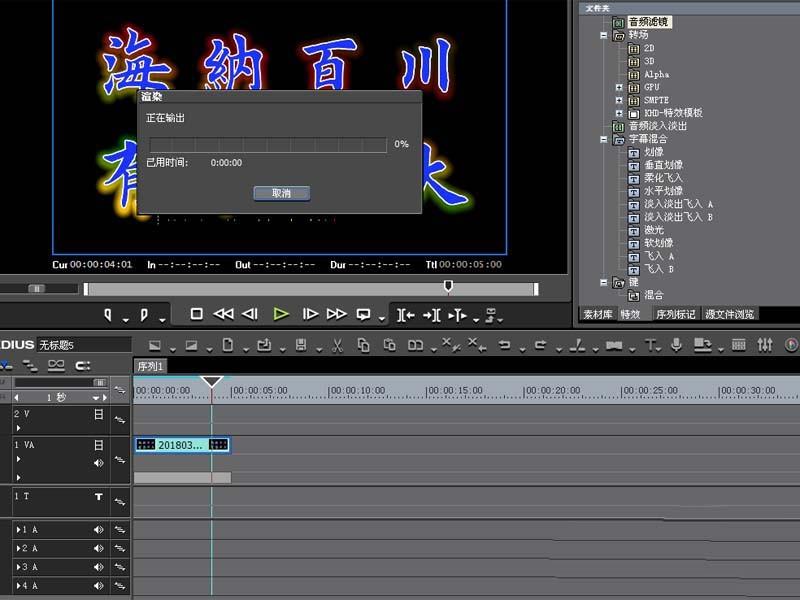Expand the 键 folder in the effects panel
800x600 pixels.
click(602, 281)
